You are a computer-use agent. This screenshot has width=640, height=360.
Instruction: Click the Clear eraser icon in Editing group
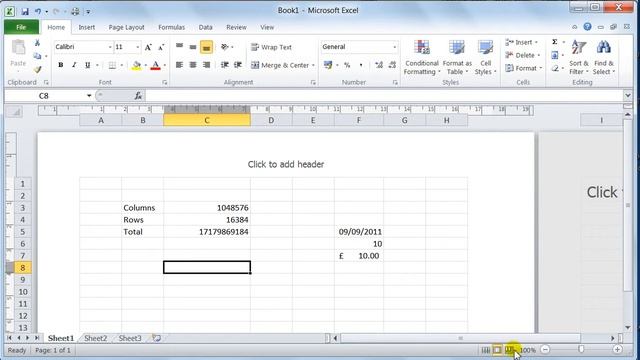coord(555,69)
